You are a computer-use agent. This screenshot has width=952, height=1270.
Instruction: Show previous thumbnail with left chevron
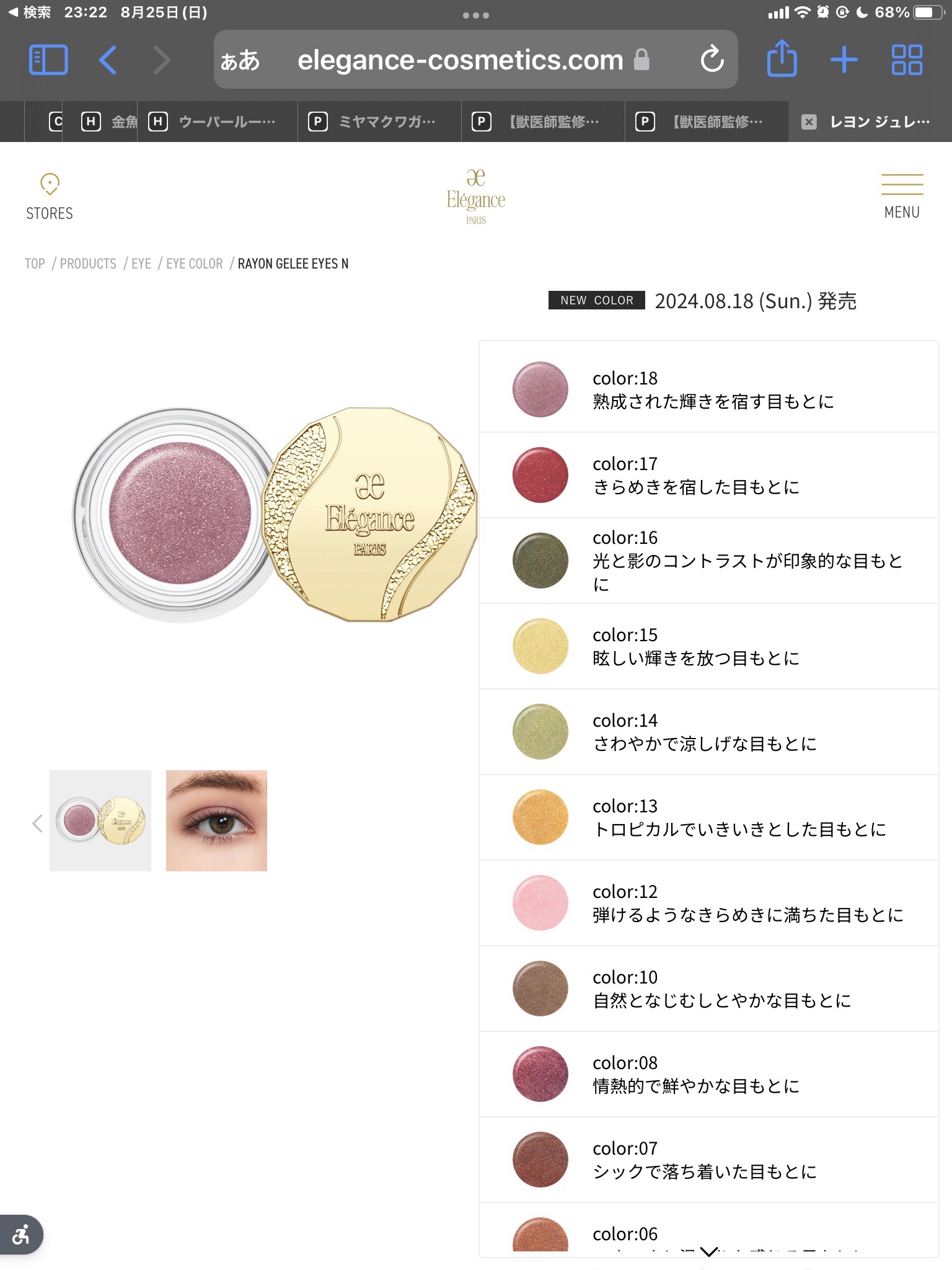[x=37, y=823]
